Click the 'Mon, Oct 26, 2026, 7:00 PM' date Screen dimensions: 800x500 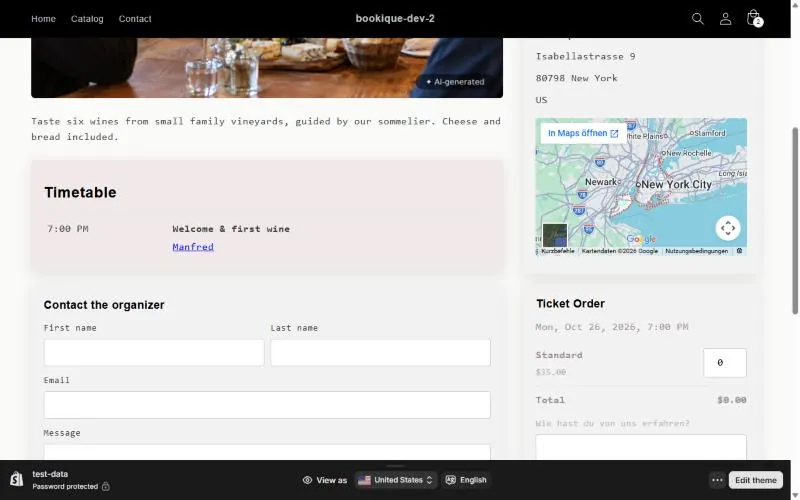[612, 327]
